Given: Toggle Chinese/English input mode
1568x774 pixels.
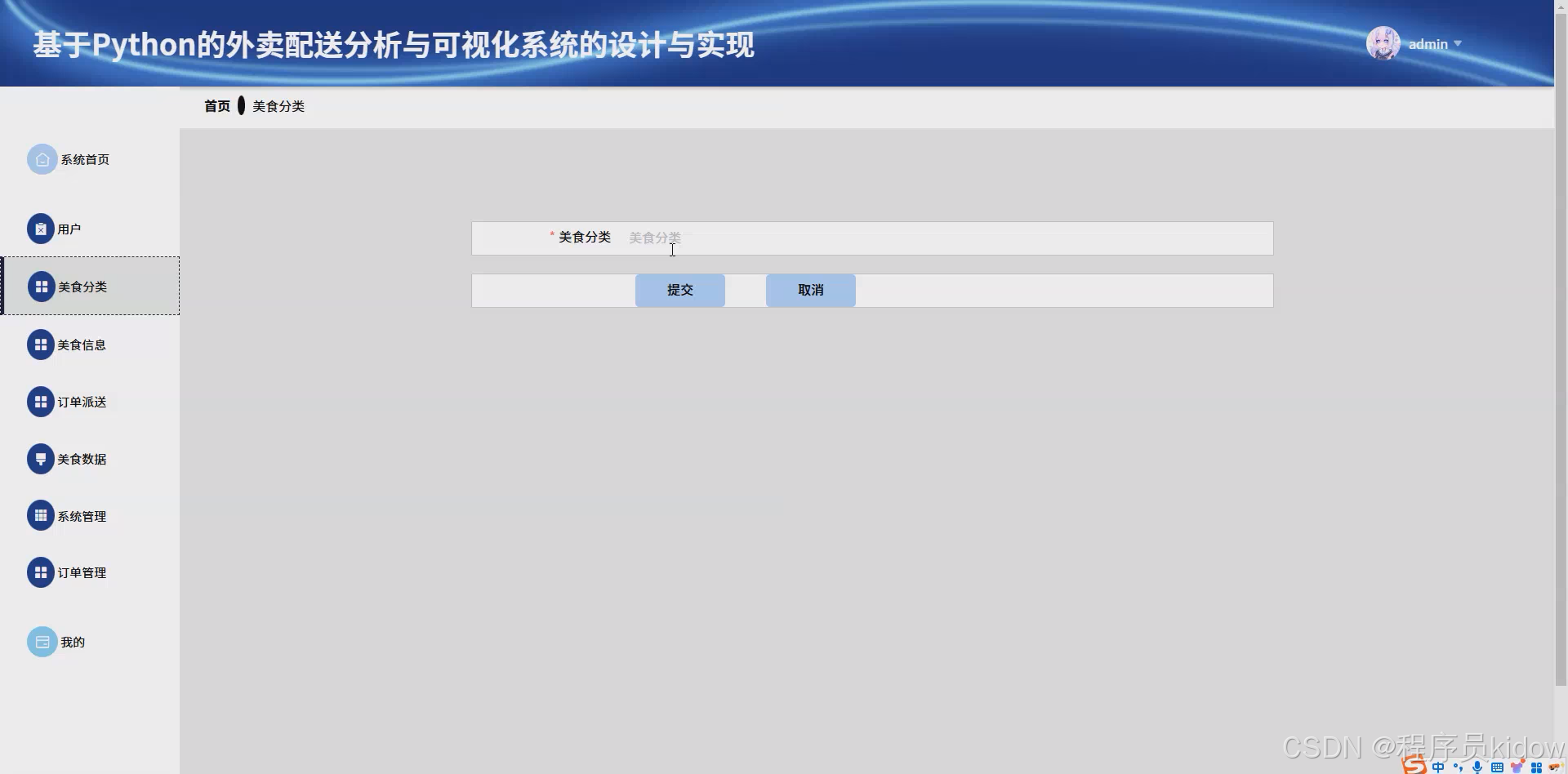Looking at the screenshot, I should (1438, 767).
